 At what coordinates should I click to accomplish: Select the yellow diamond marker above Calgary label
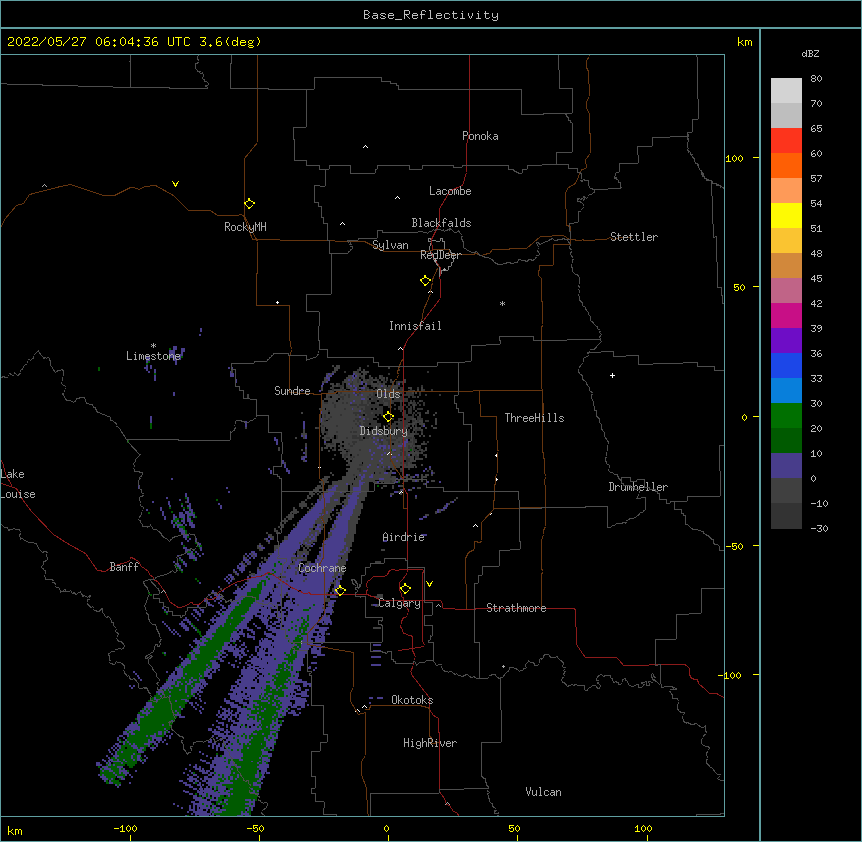[405, 589]
